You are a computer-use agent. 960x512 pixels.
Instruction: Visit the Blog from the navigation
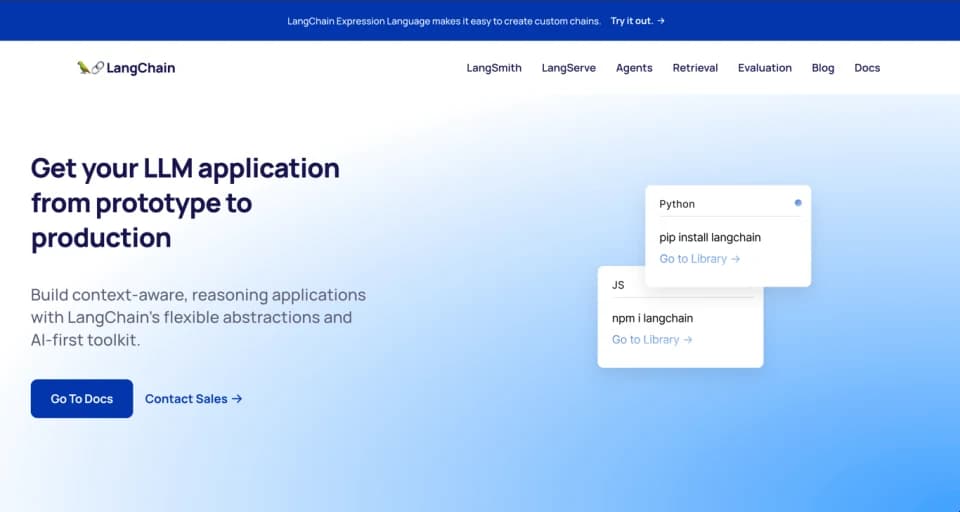pos(823,68)
